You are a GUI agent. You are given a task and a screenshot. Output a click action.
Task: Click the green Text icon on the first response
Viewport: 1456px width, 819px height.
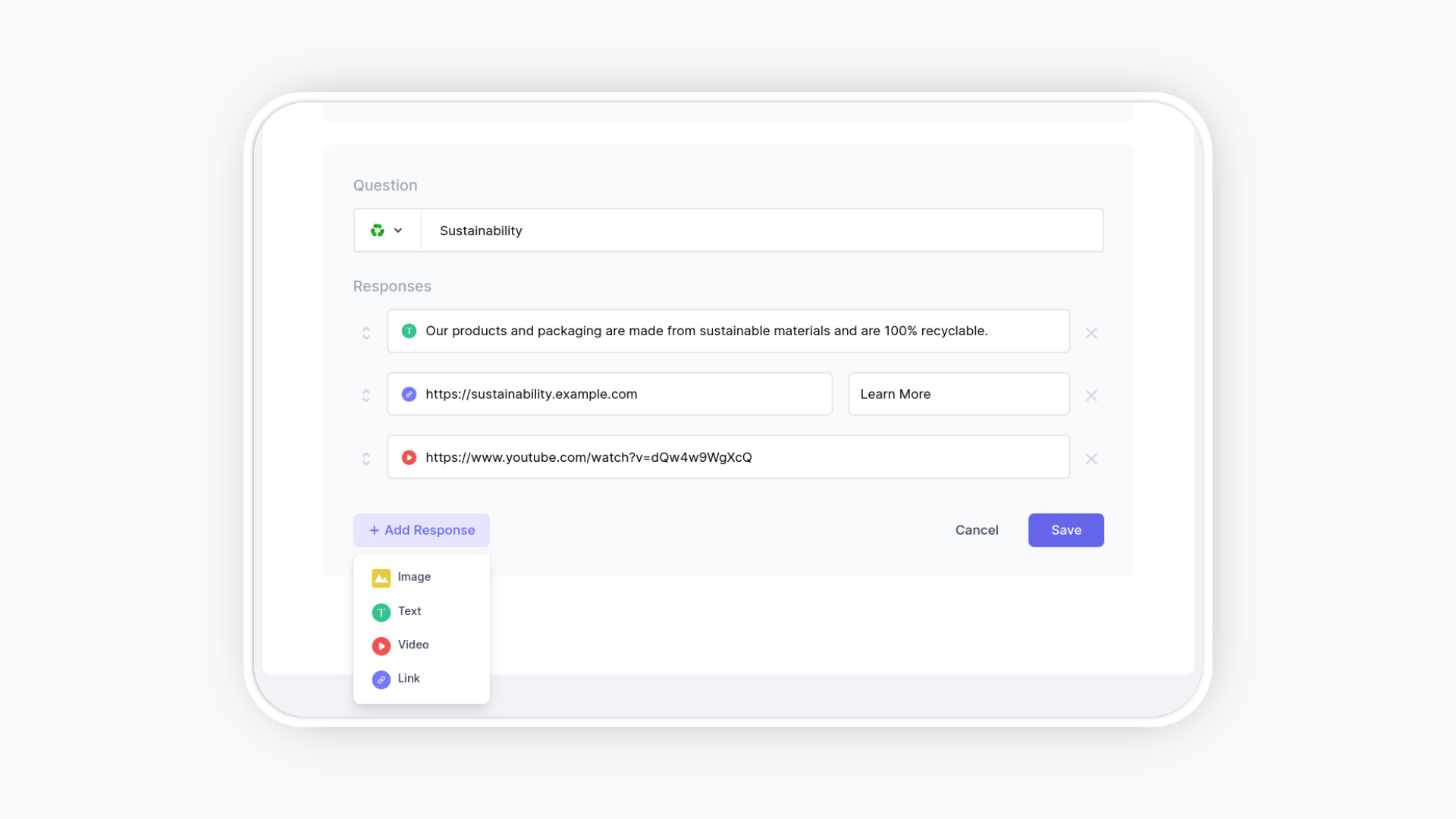point(409,331)
